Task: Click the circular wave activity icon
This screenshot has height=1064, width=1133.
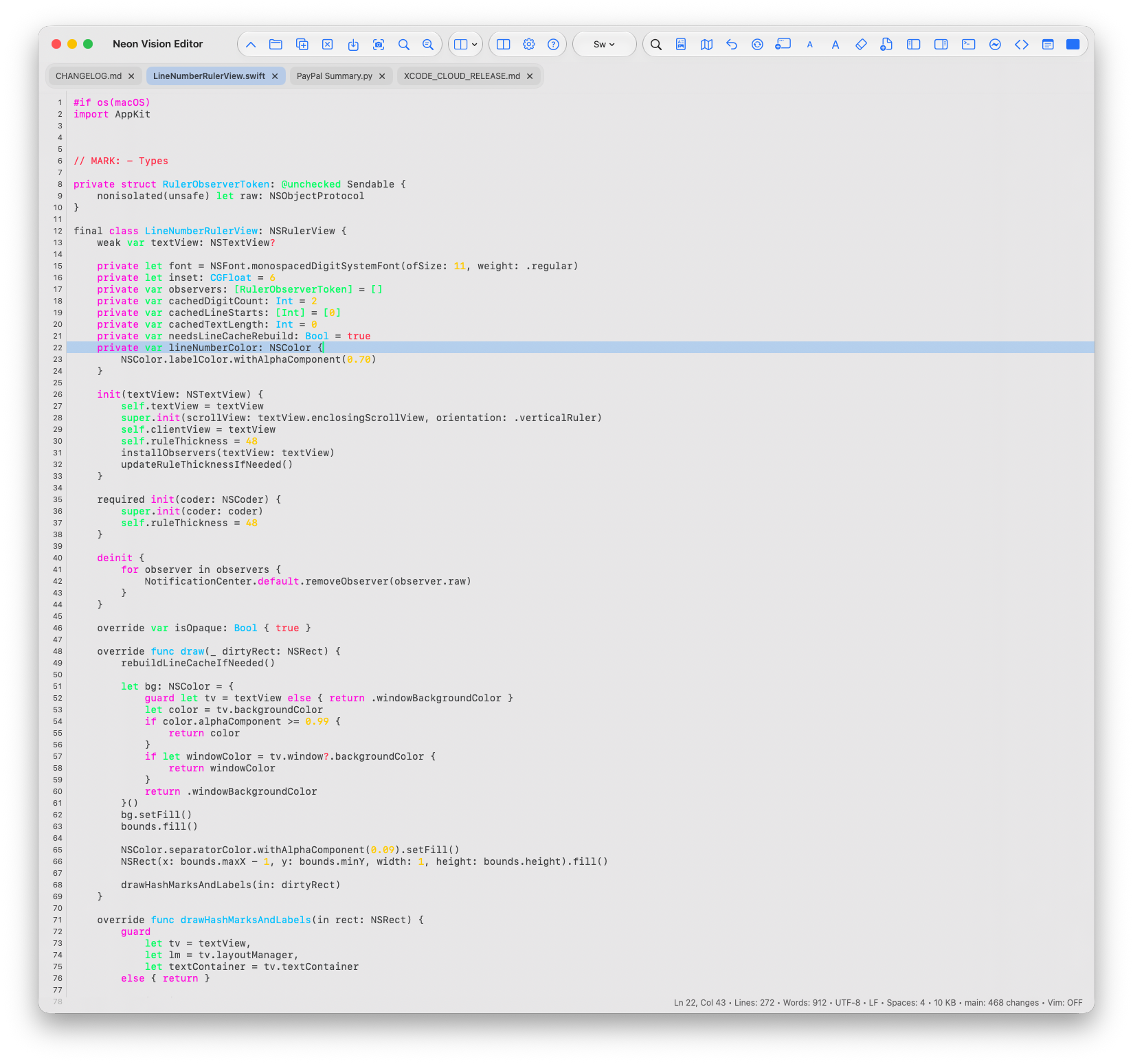Action: tap(995, 45)
